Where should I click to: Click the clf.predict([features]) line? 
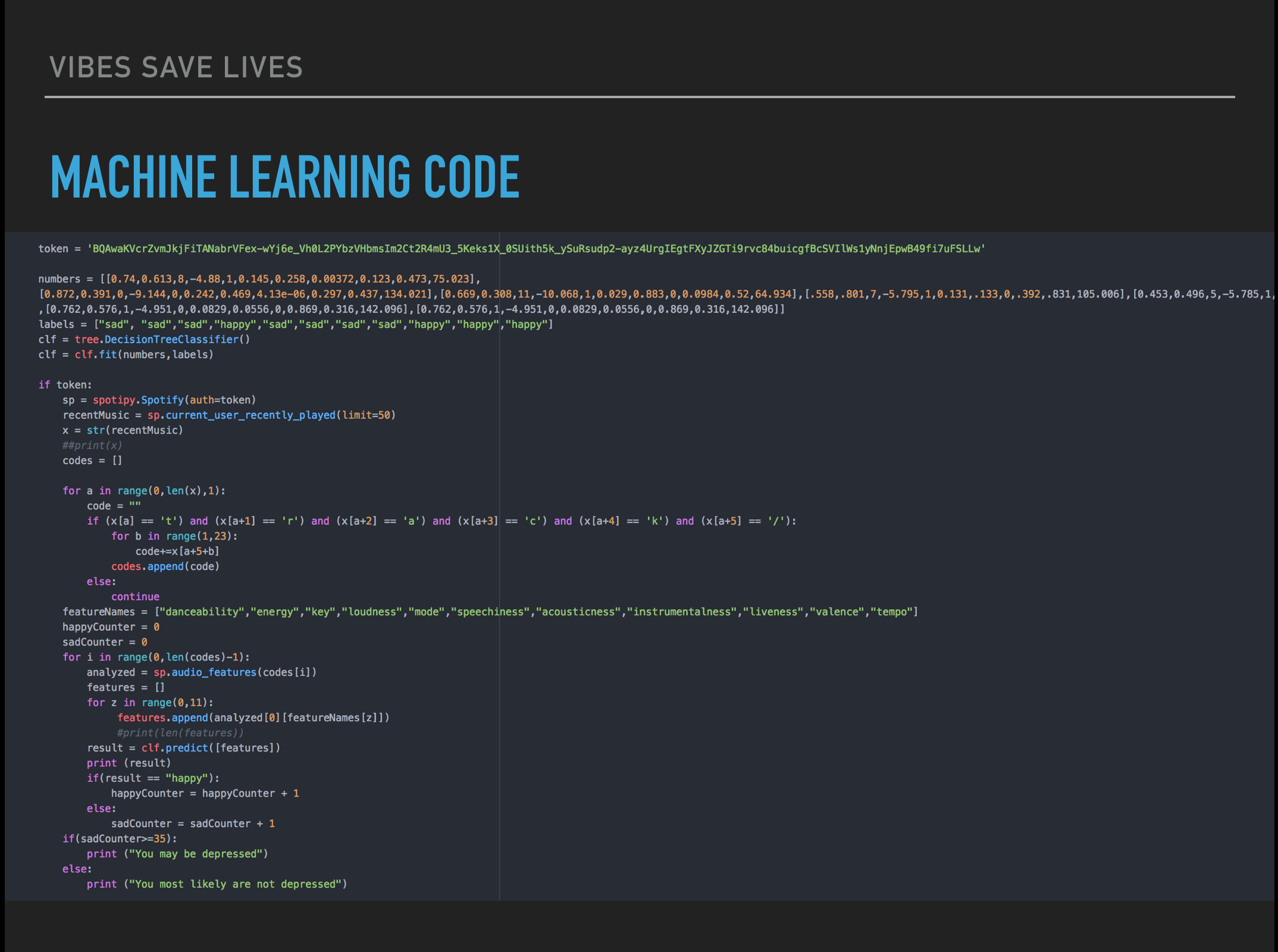[x=183, y=748]
